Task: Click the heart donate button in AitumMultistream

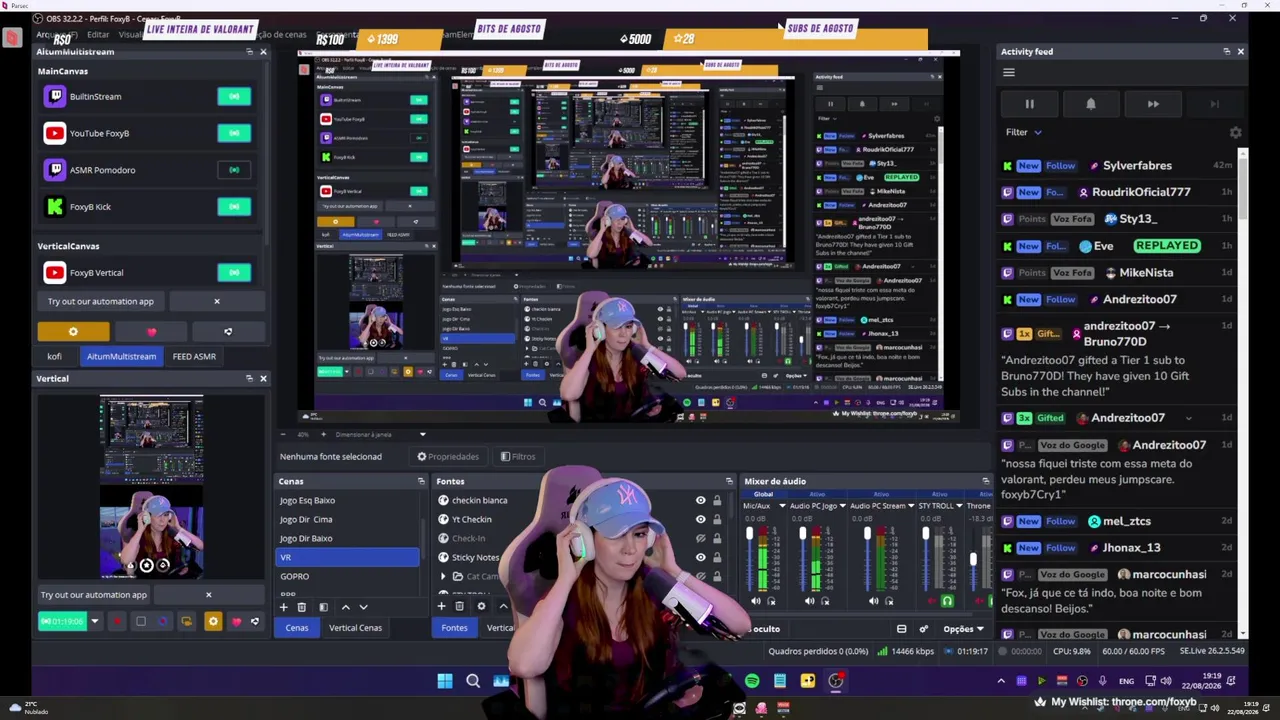Action: pos(151,332)
